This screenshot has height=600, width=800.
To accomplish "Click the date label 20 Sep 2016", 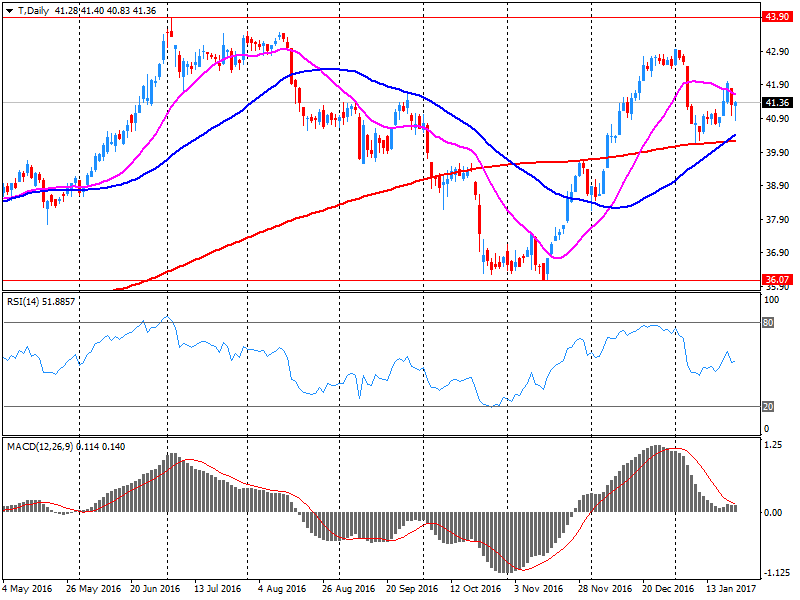I will (x=412, y=589).
